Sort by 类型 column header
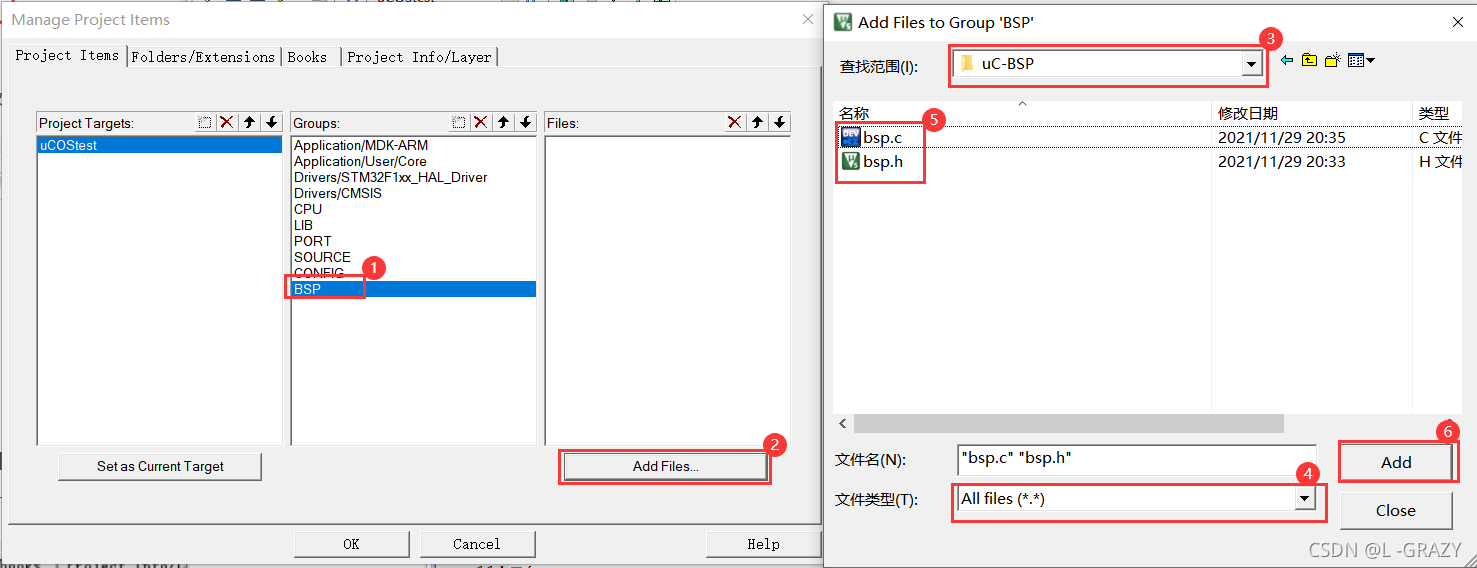This screenshot has width=1477, height=568. click(x=1438, y=113)
